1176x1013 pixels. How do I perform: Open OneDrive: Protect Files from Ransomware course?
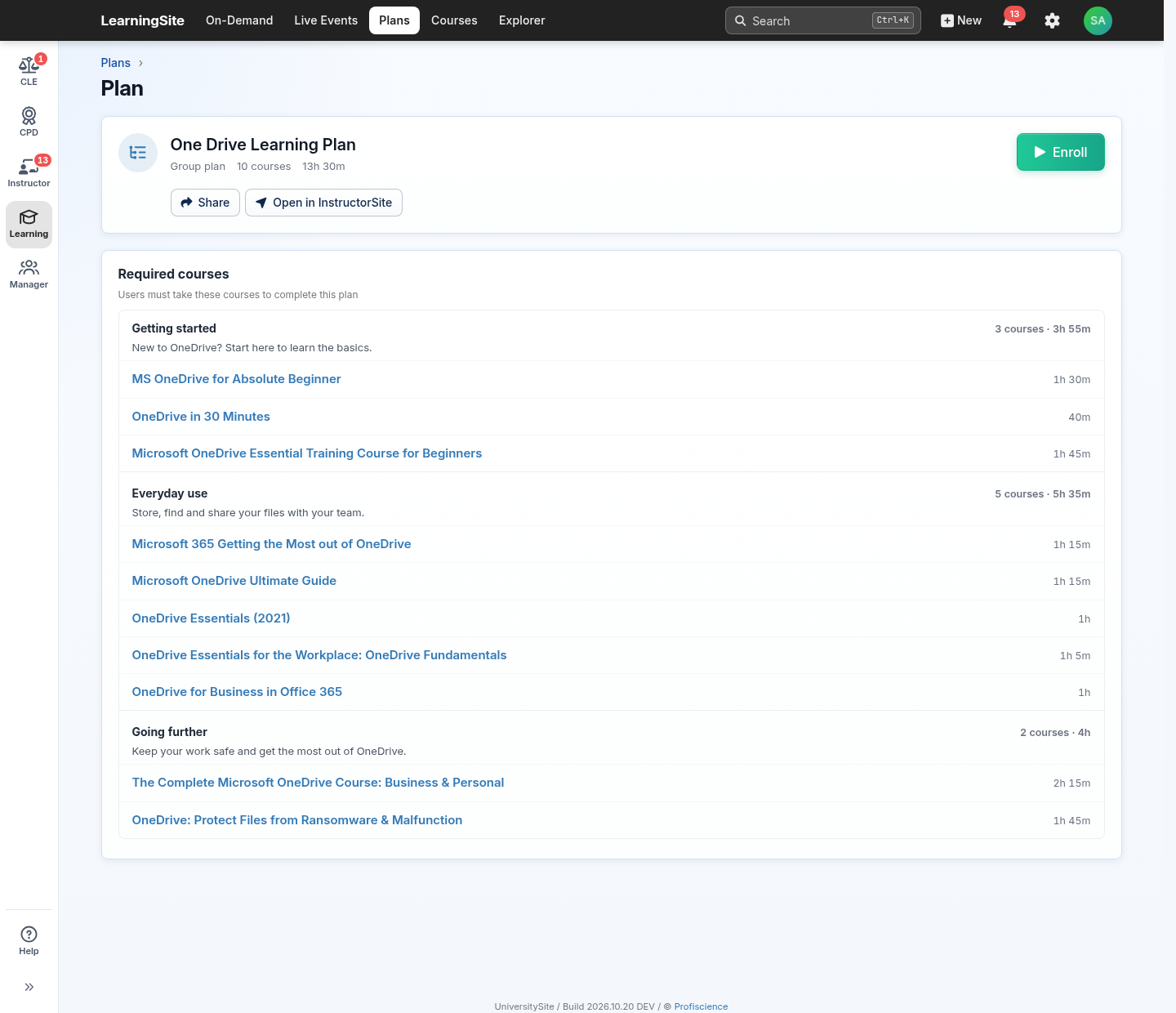(297, 820)
